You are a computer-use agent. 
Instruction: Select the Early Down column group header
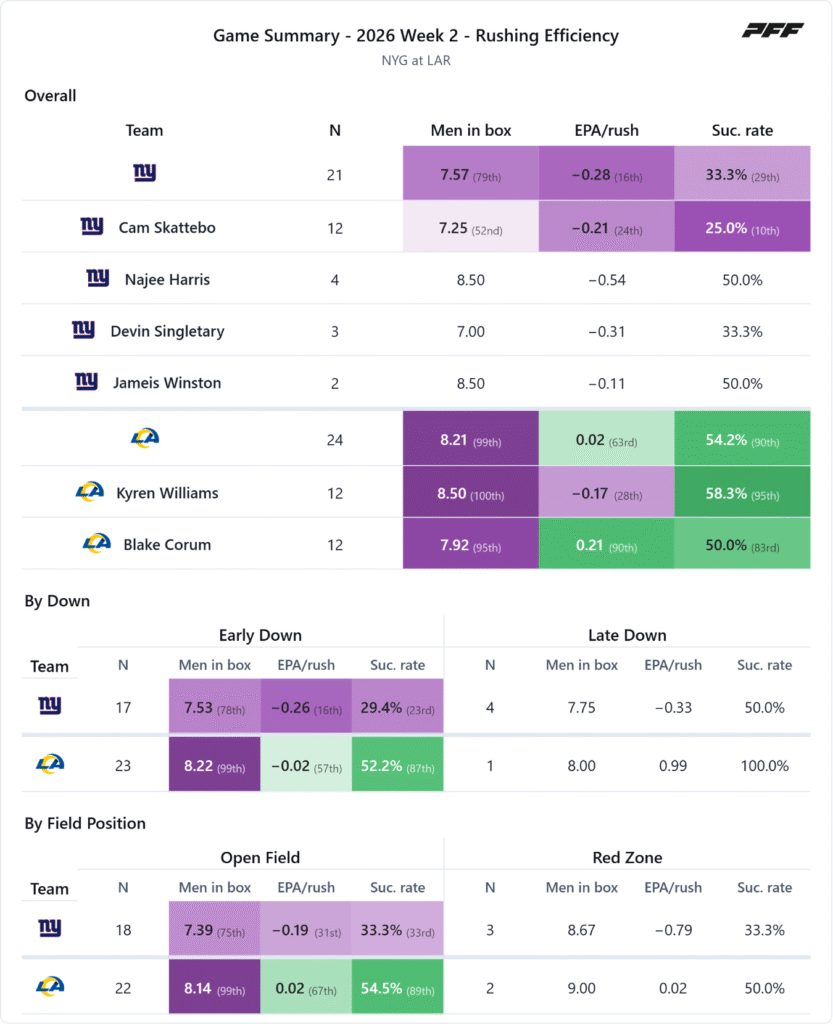point(260,635)
